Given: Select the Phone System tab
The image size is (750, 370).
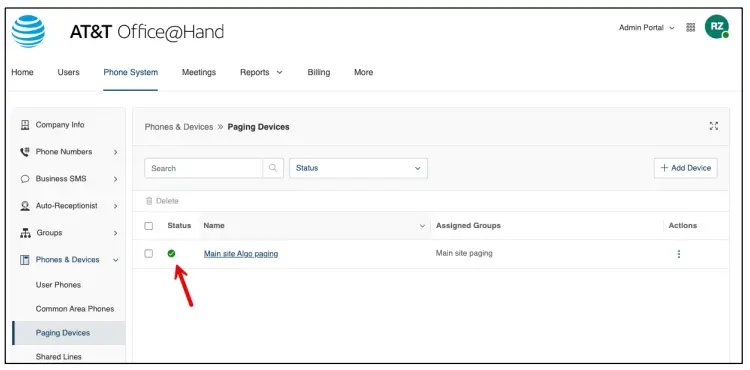Looking at the screenshot, I should click(x=131, y=72).
